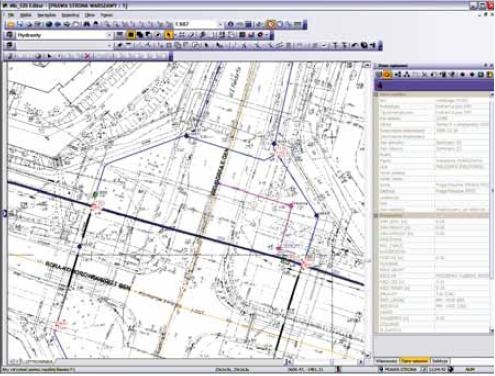495x376 pixels.
Task: Click the last icon of the third toolbar
Action: pyautogui.click(x=373, y=45)
